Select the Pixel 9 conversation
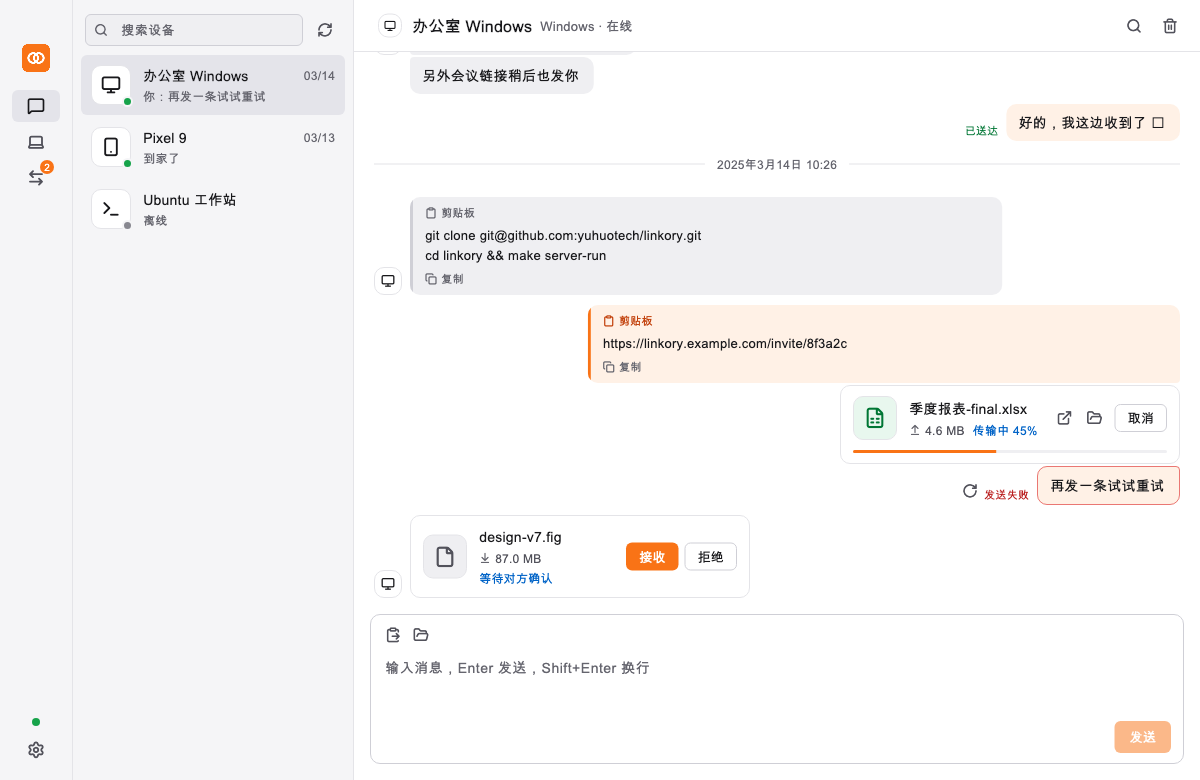 coord(213,147)
